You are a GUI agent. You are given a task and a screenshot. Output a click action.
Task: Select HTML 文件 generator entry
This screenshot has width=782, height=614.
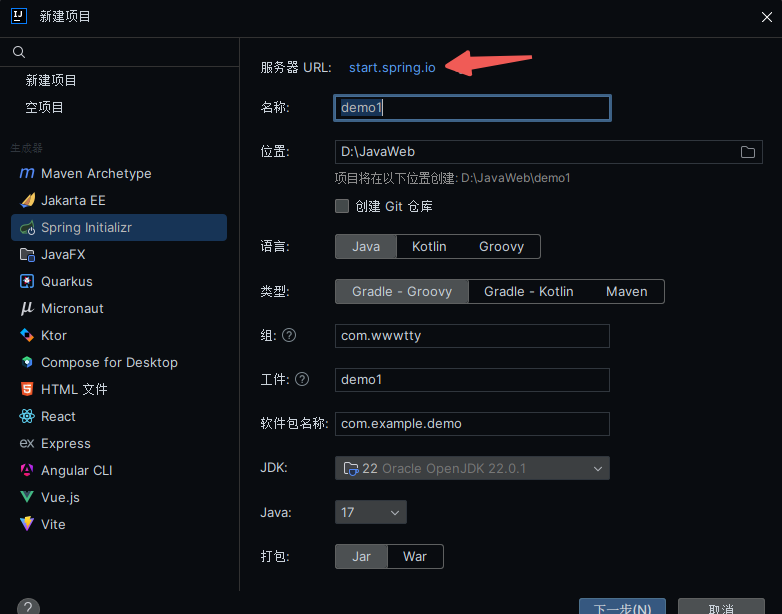119,389
